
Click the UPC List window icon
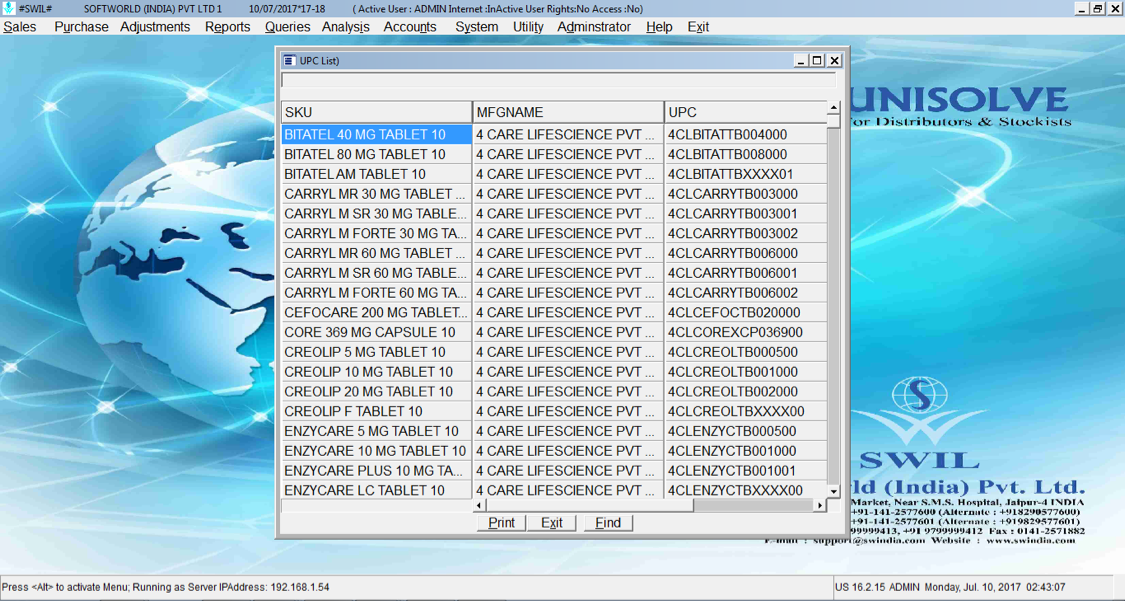pos(288,60)
